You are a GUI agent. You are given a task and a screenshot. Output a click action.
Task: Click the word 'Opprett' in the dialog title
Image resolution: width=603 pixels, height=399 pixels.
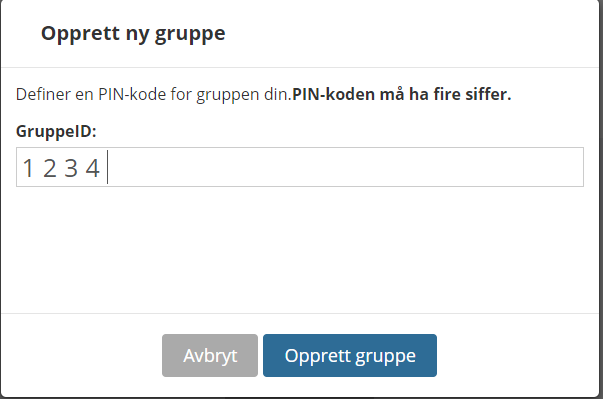point(80,34)
